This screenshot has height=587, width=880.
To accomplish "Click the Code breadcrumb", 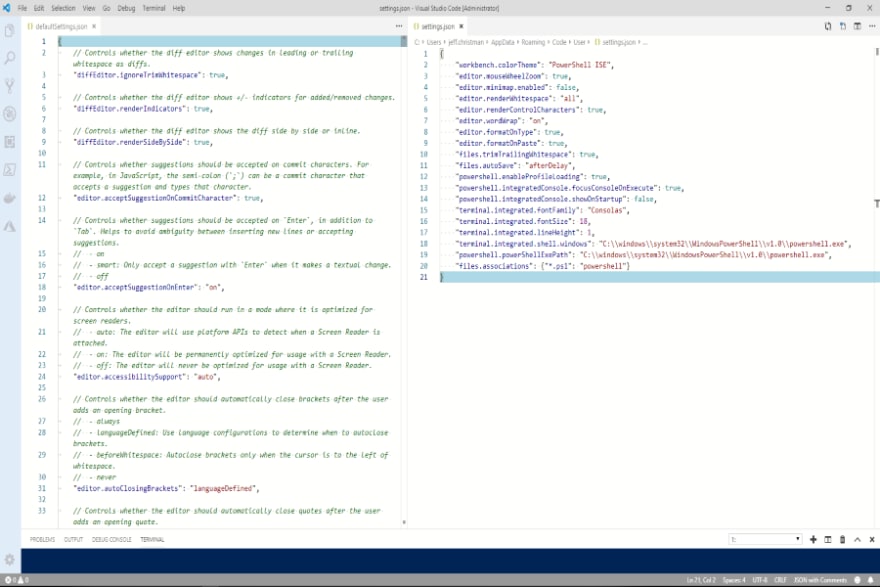I will click(559, 42).
